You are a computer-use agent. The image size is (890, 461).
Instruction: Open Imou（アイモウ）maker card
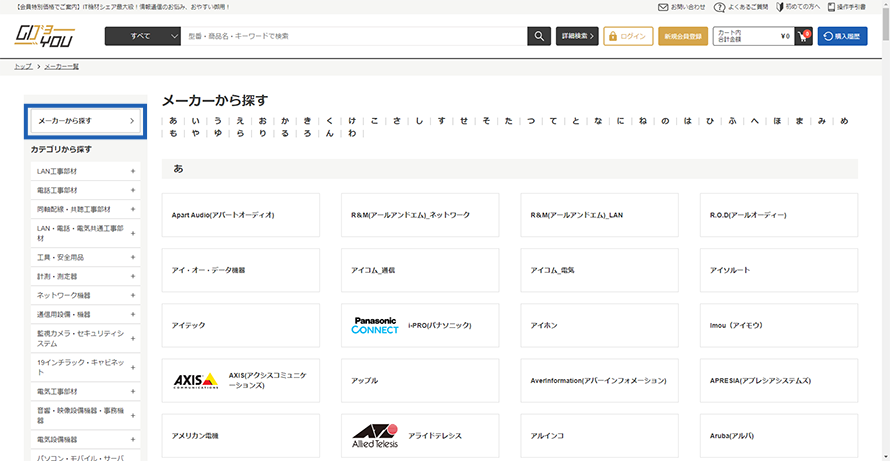pos(779,325)
